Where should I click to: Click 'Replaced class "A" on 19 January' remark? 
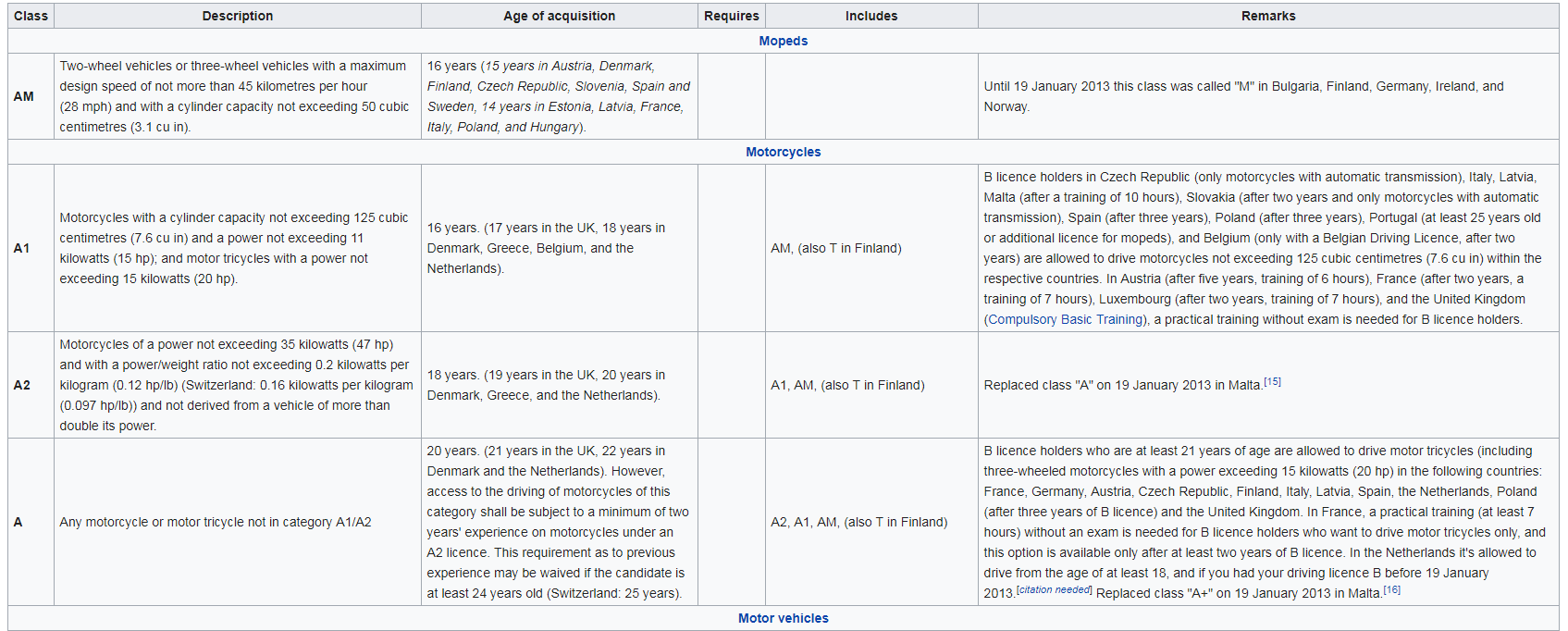[x=1268, y=385]
